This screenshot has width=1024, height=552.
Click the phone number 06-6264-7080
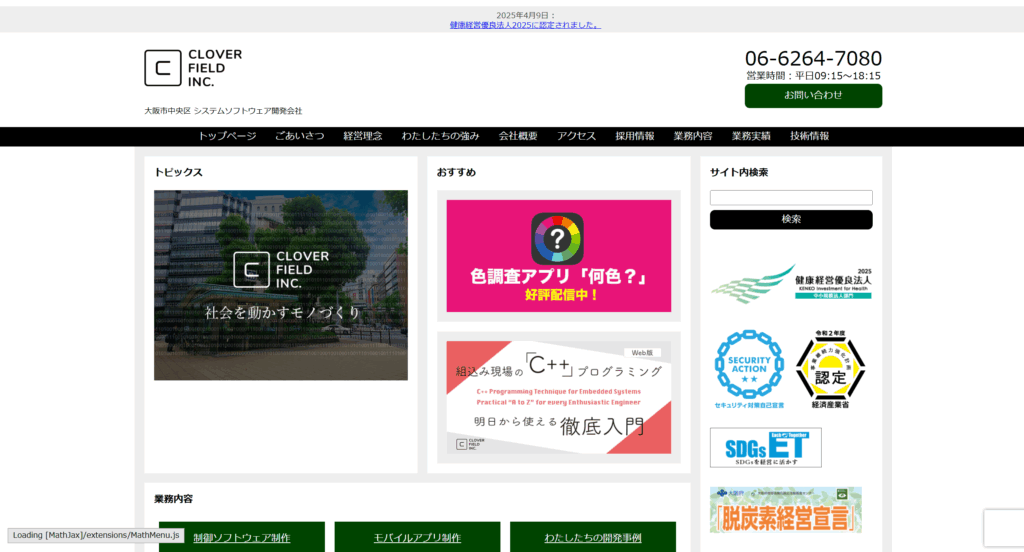pyautogui.click(x=813, y=59)
